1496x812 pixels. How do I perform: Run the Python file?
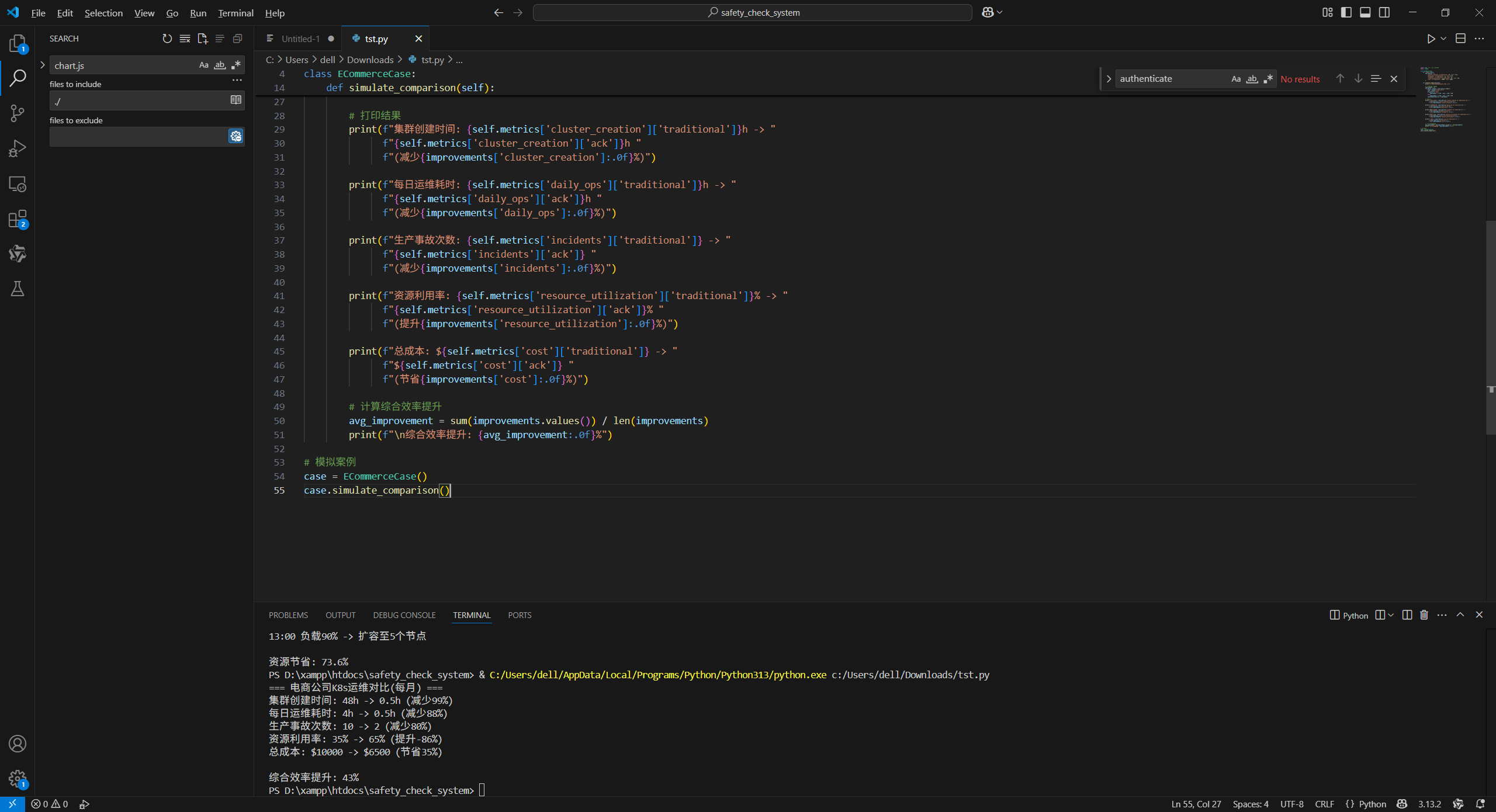1431,39
